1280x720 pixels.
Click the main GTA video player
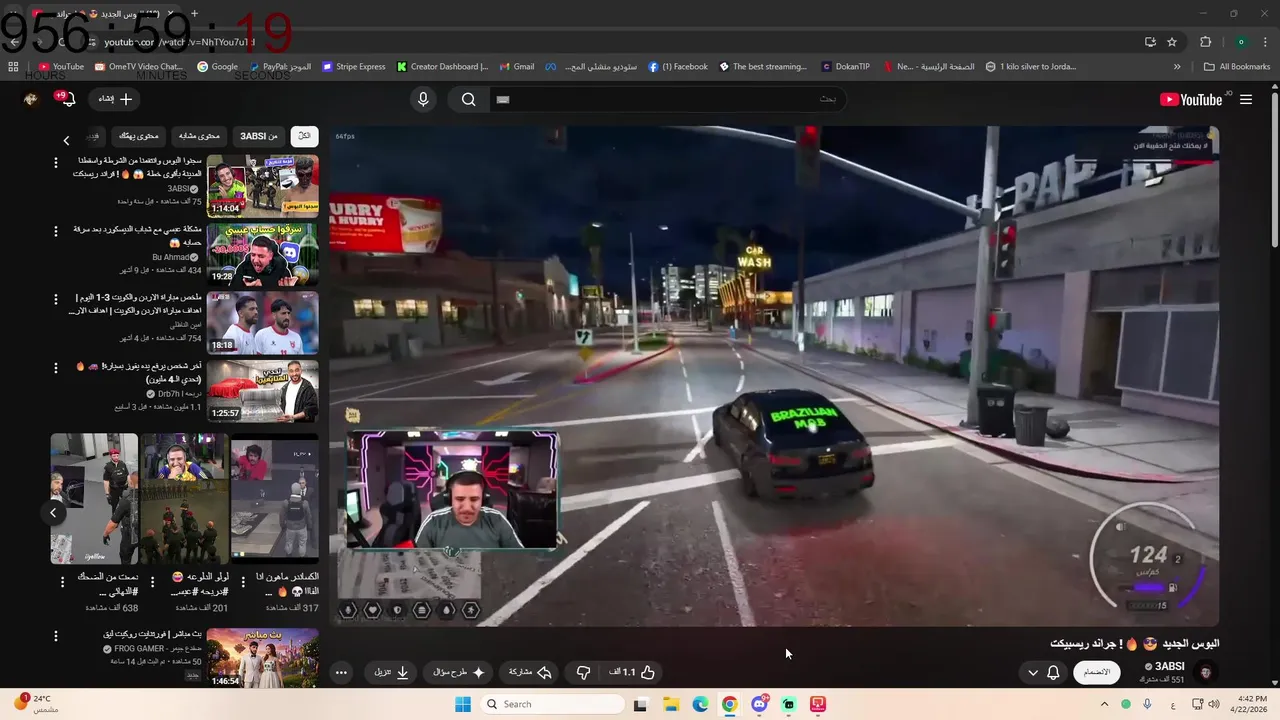click(774, 375)
